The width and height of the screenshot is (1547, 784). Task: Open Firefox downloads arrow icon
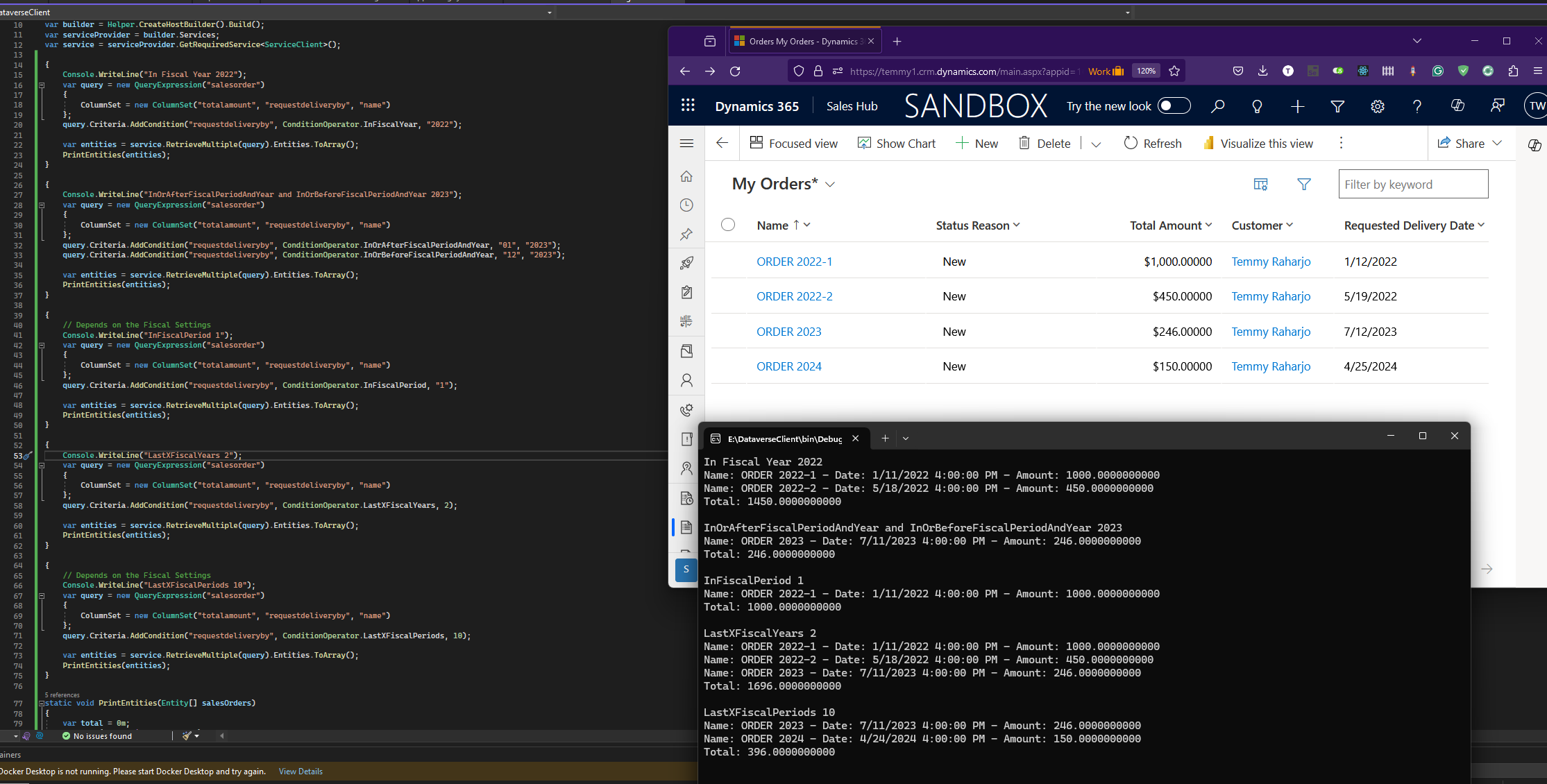coord(1262,71)
